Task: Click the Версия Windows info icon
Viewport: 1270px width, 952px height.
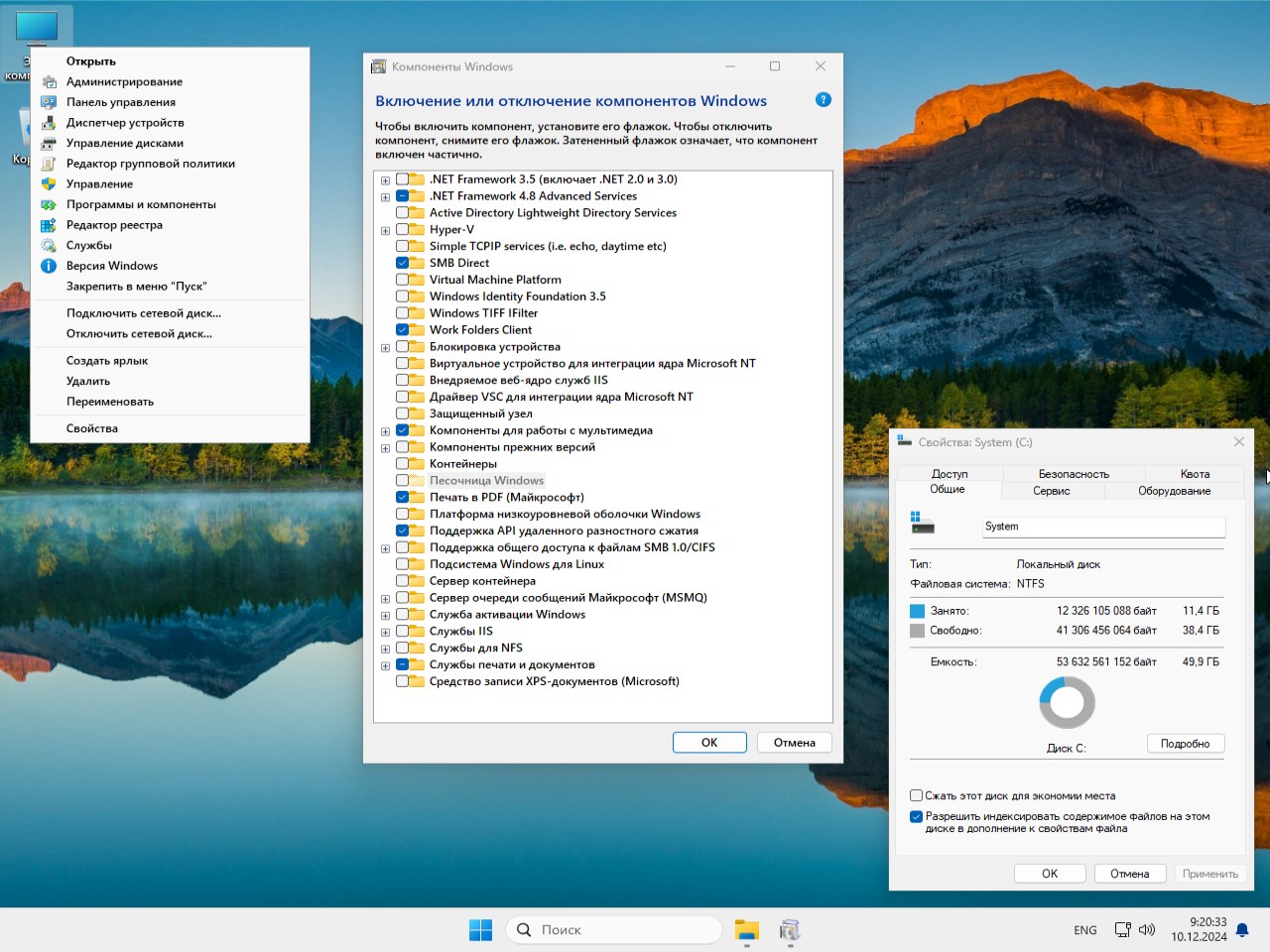Action: pyautogui.click(x=49, y=266)
